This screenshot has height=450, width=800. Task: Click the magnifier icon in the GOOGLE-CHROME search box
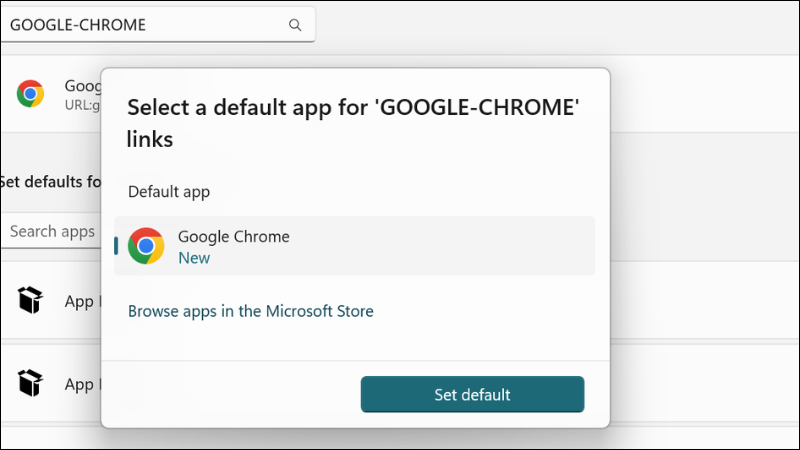click(x=295, y=25)
